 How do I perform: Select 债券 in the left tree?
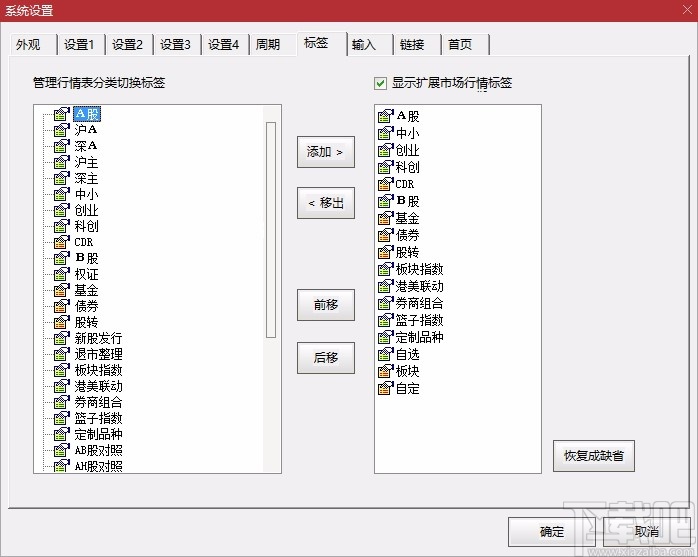tap(86, 306)
